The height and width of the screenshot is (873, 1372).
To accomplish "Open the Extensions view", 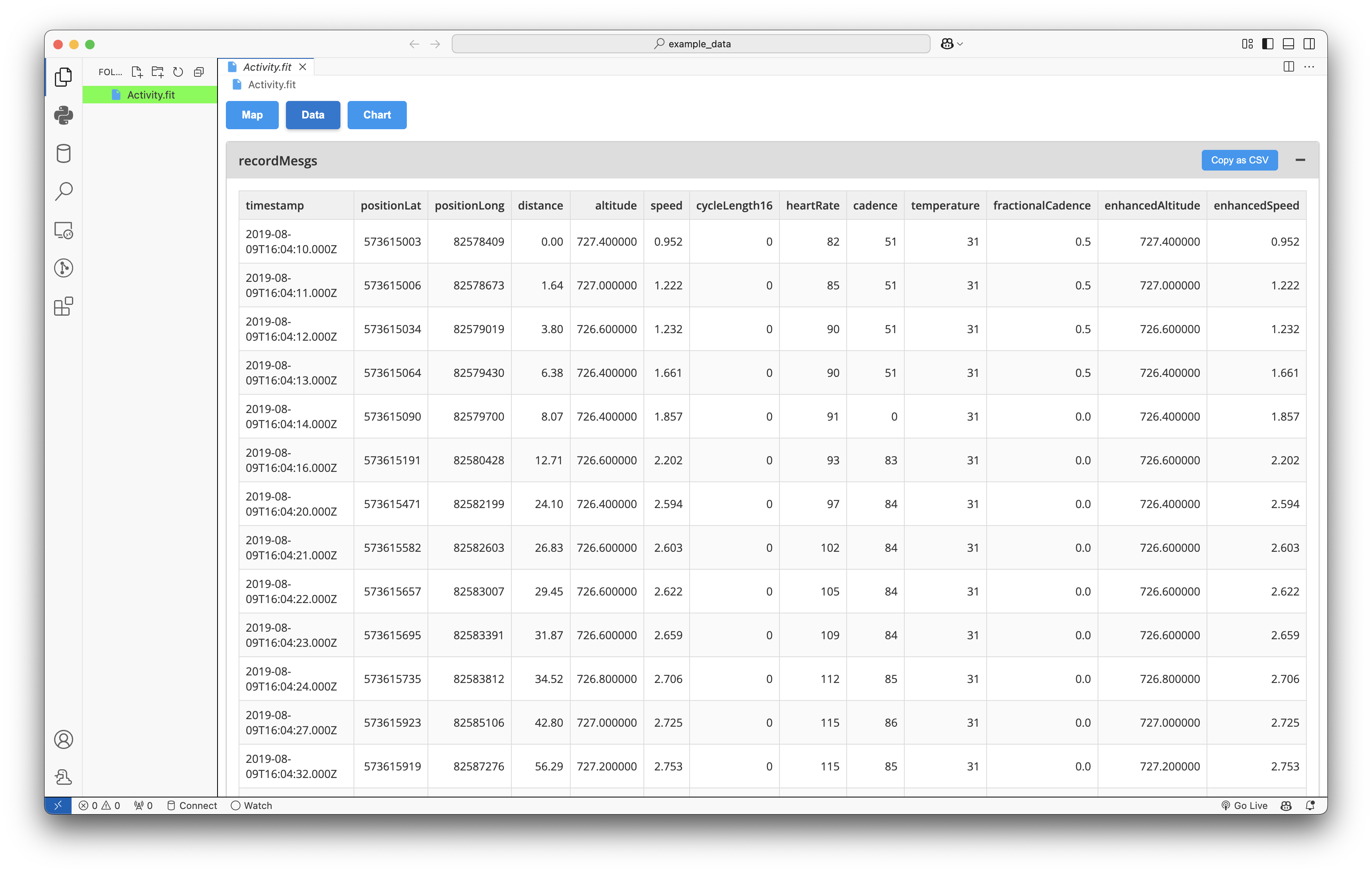I will pyautogui.click(x=63, y=307).
